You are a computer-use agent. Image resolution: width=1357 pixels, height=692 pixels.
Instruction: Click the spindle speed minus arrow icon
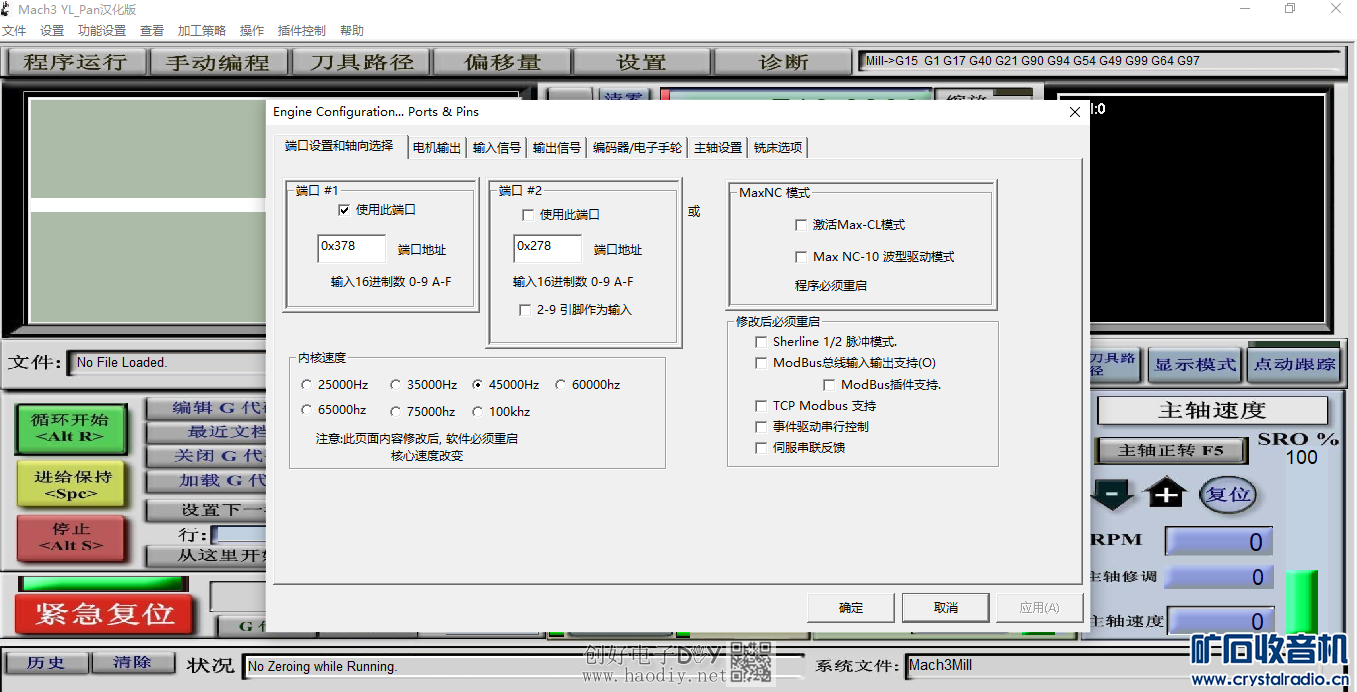pos(1111,494)
